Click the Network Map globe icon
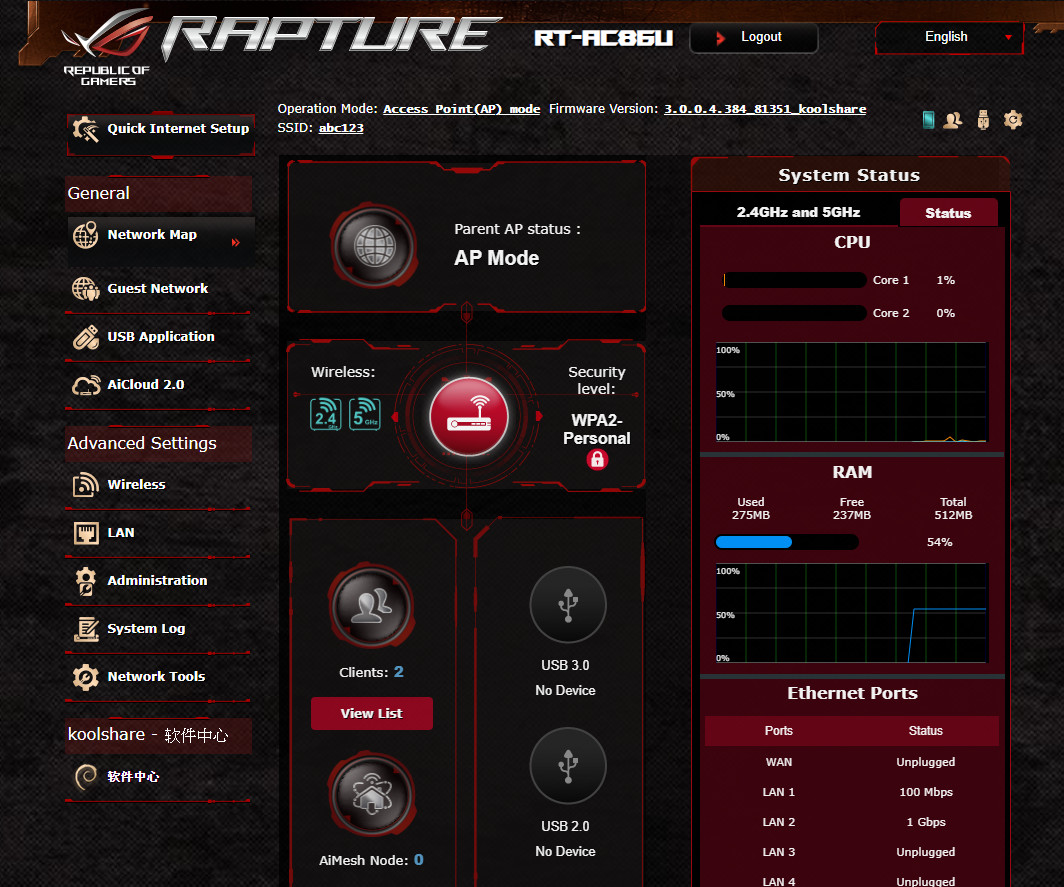The image size is (1064, 887). pos(86,235)
